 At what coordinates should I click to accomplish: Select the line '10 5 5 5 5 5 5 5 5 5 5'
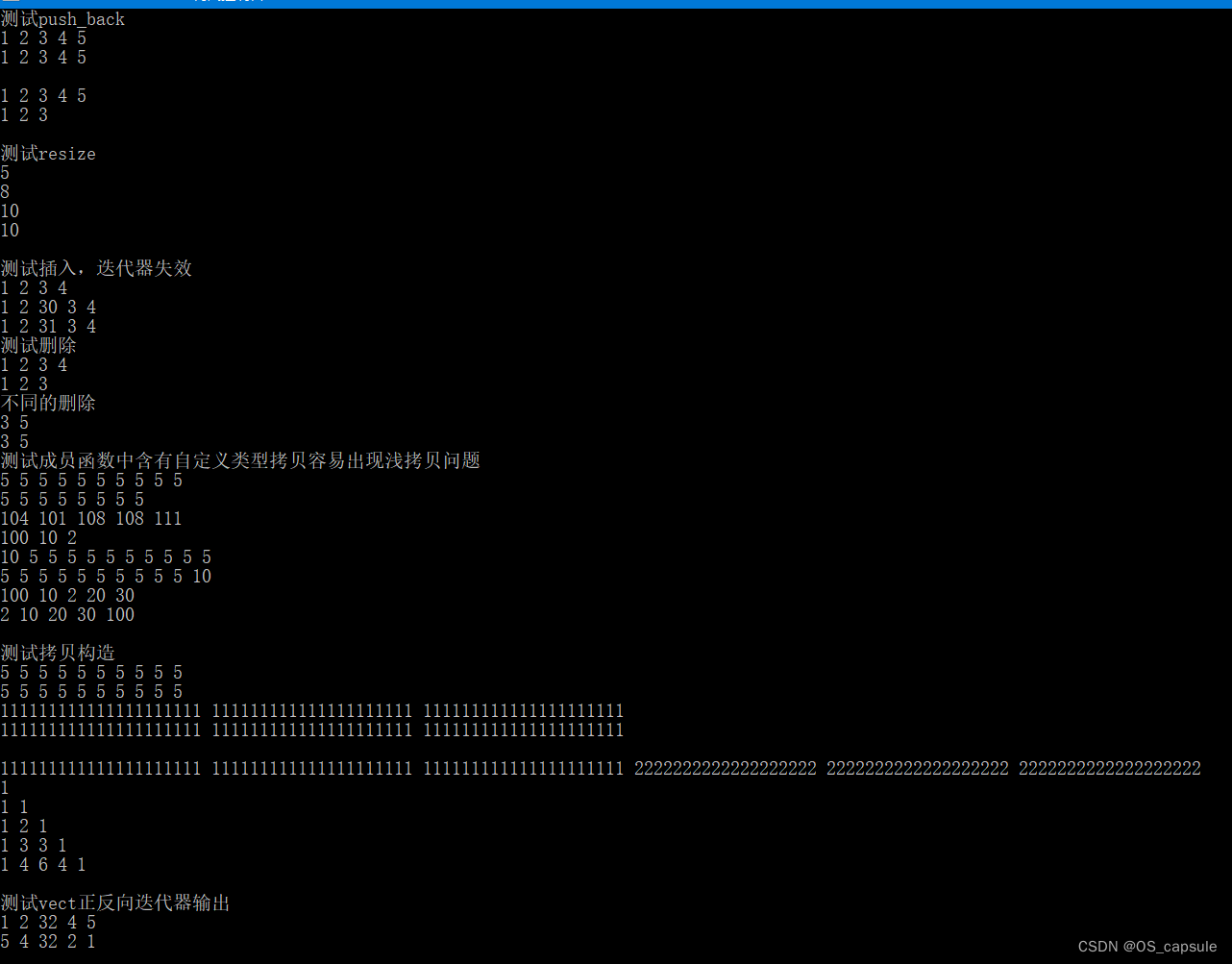coord(106,557)
